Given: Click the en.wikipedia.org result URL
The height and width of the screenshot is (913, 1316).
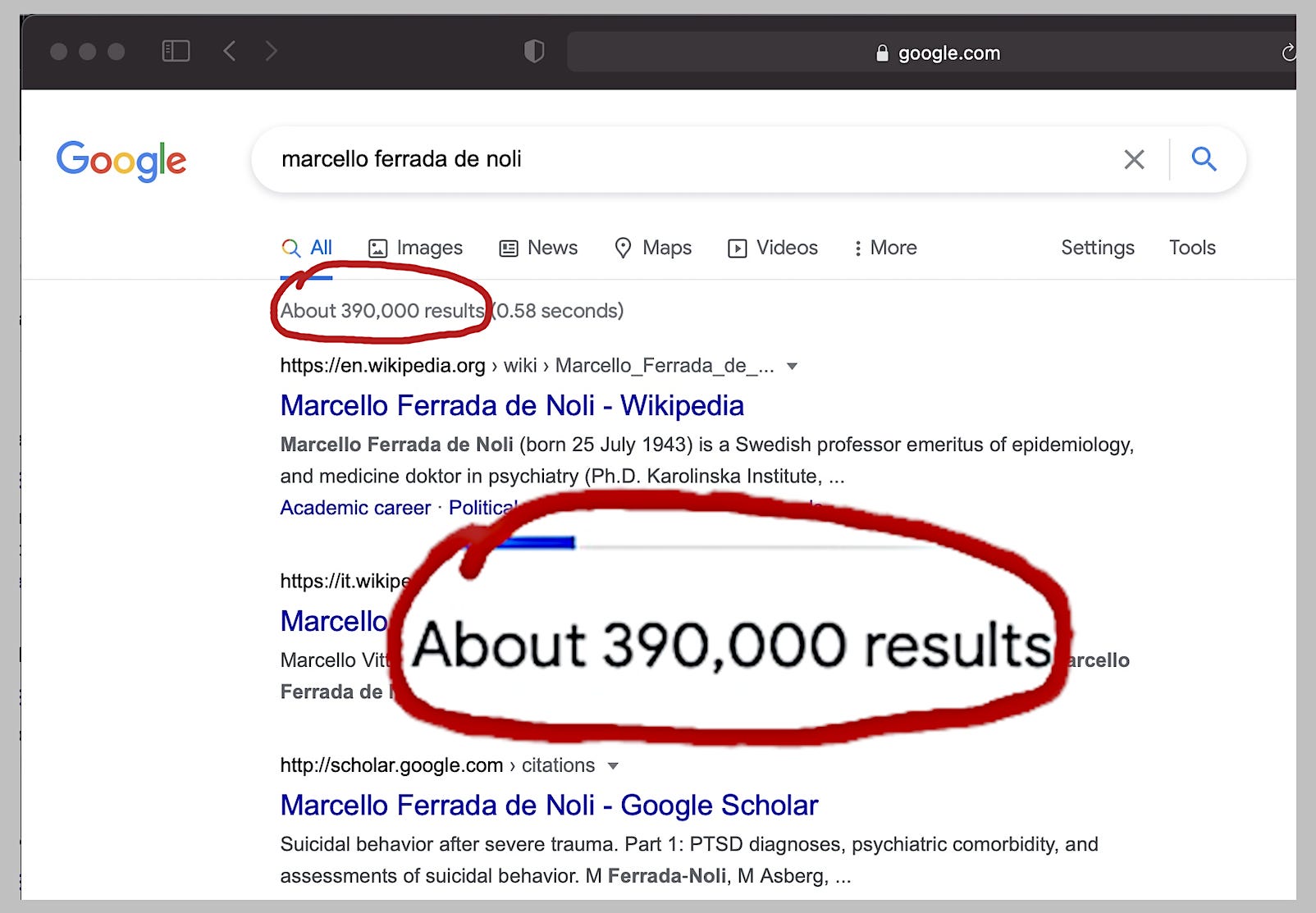Looking at the screenshot, I should [x=527, y=366].
